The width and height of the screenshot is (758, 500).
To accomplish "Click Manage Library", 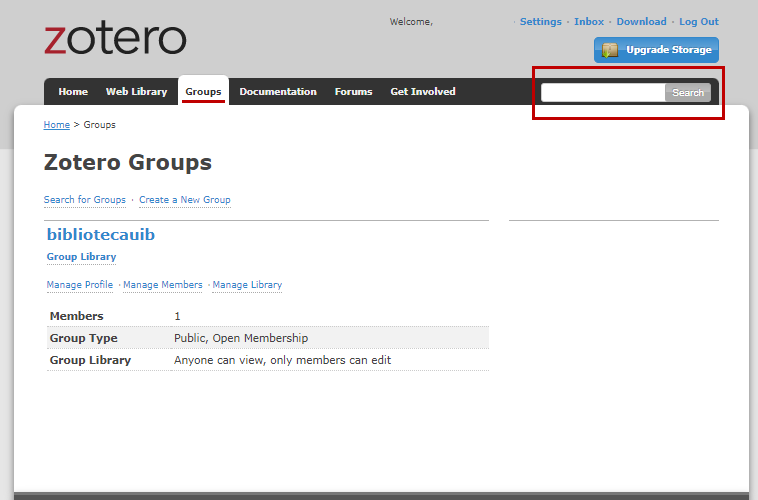I will (x=247, y=285).
